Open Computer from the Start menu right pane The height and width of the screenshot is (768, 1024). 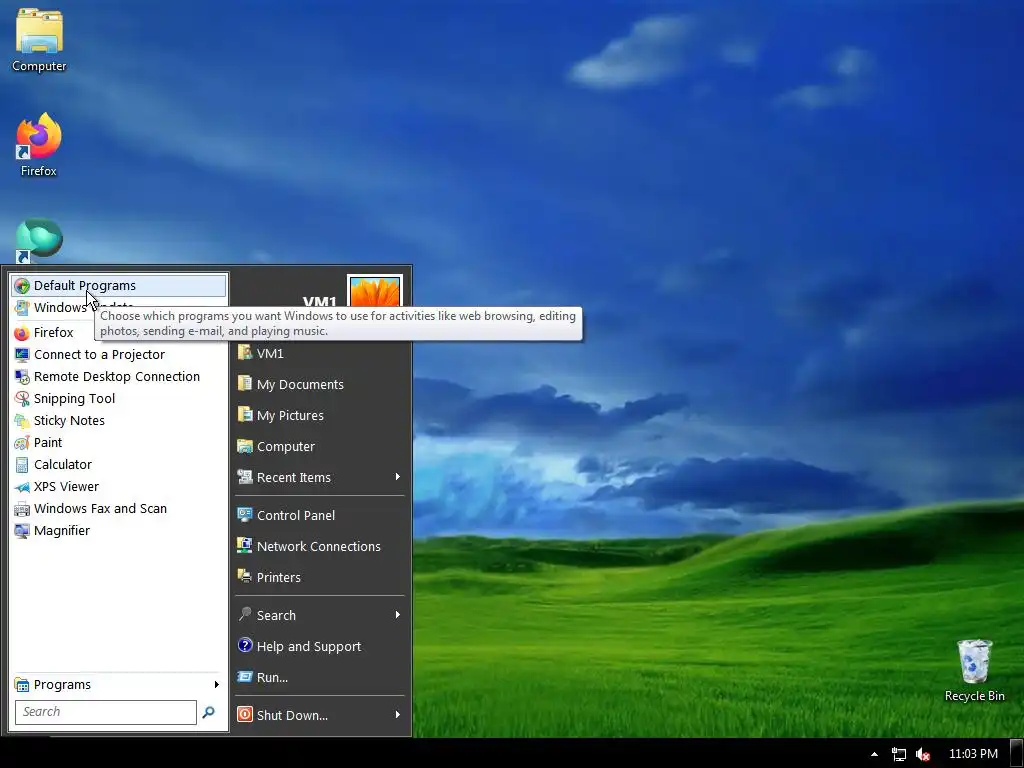(x=320, y=447)
